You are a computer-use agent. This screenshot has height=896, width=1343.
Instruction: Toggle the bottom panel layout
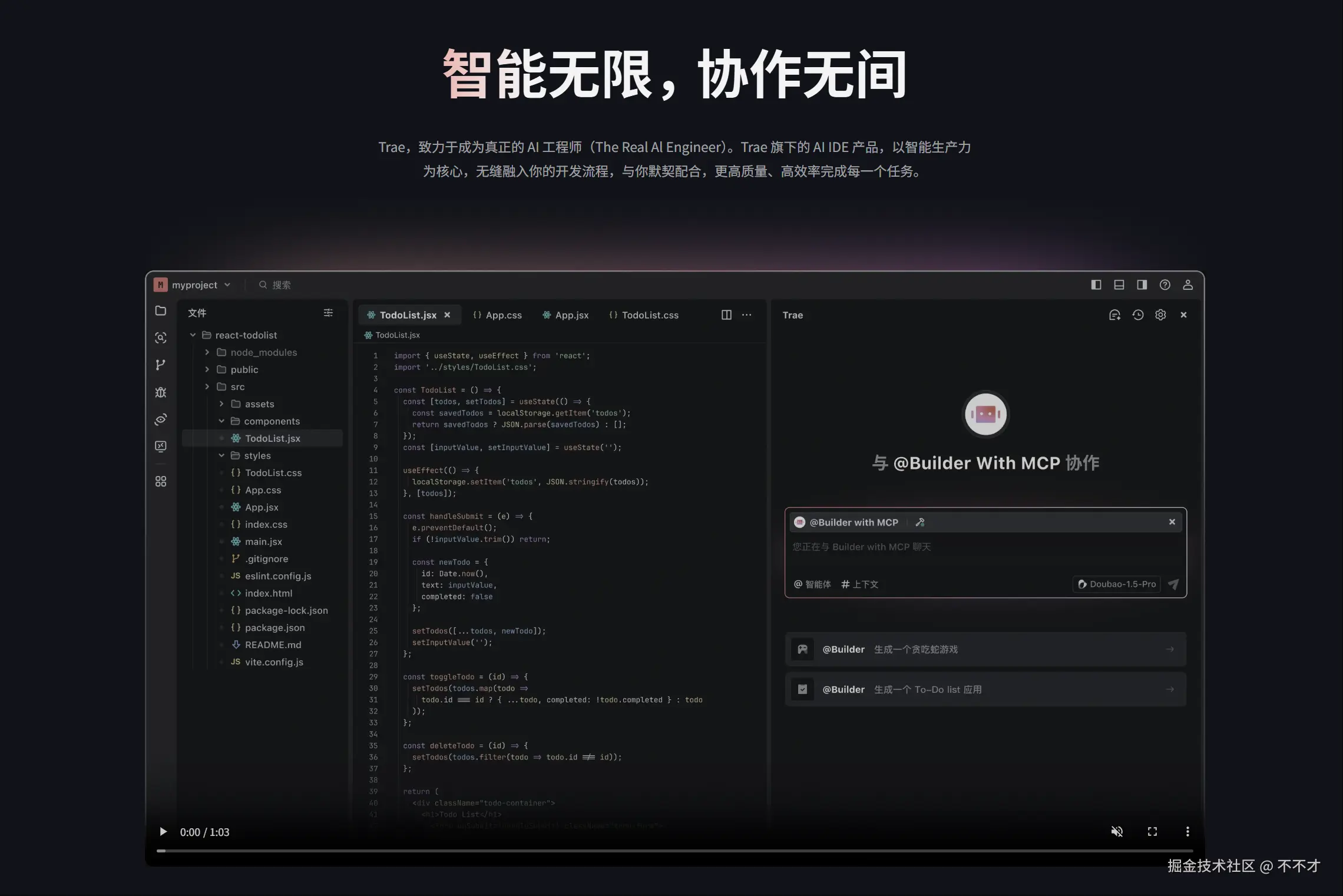pos(1119,285)
